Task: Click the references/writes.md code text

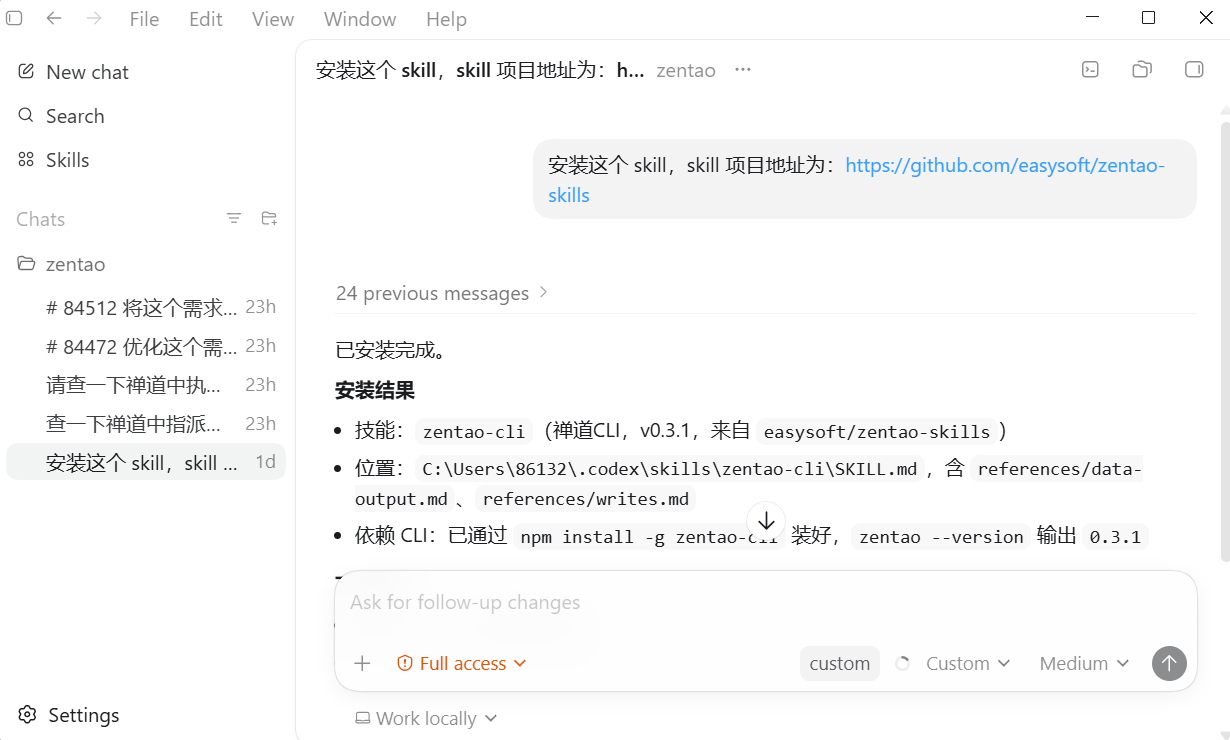Action: [x=585, y=499]
